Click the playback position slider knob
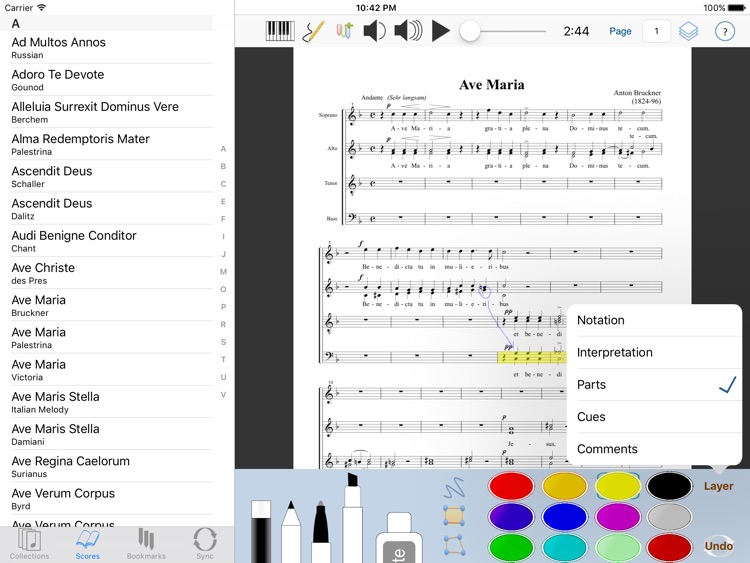 click(470, 31)
